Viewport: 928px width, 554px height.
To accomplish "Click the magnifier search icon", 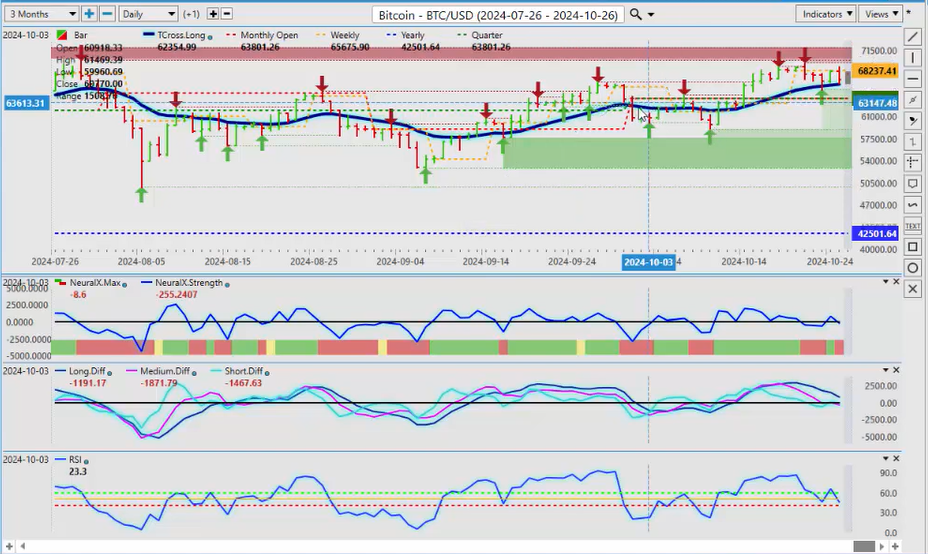I will 635,14.
